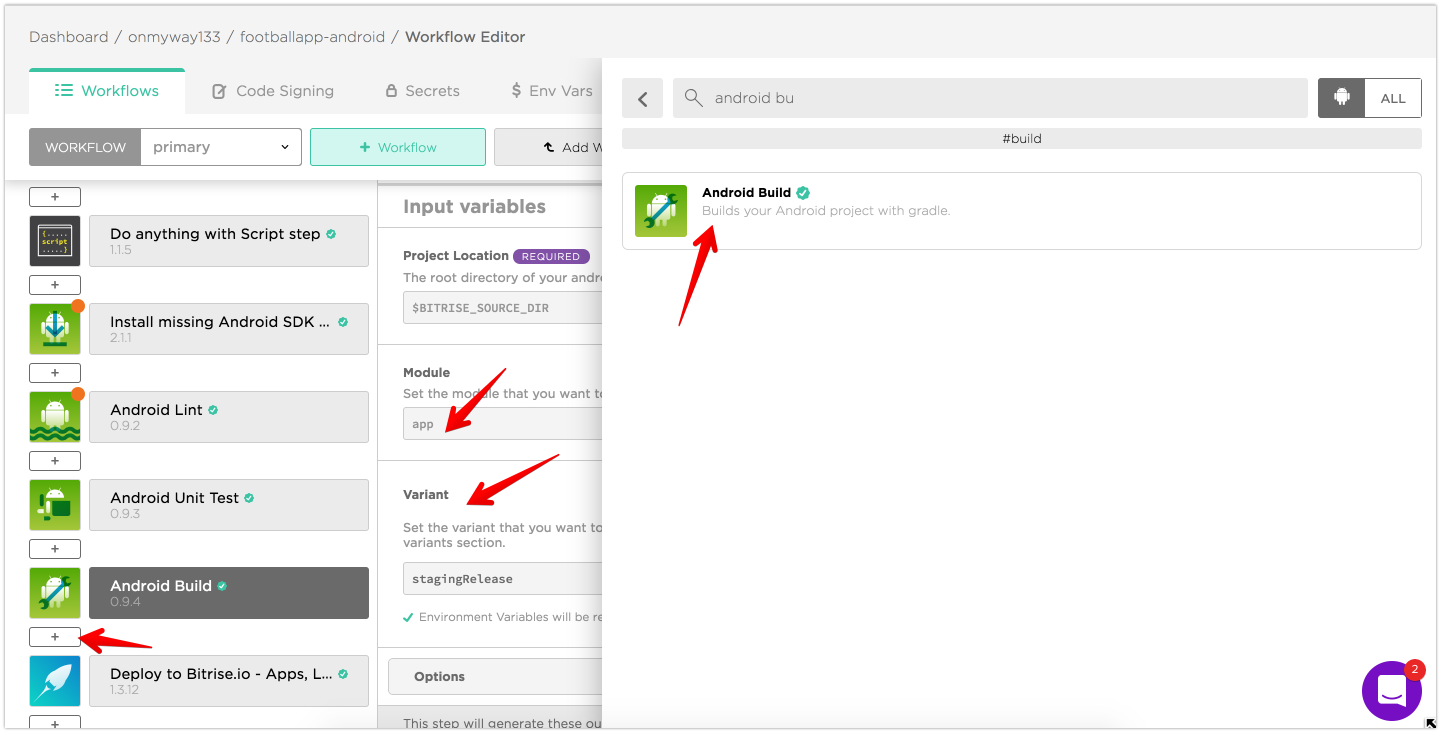Select the Android Build search result
Image resolution: width=1441 pixels, height=733 pixels.
tap(1021, 211)
